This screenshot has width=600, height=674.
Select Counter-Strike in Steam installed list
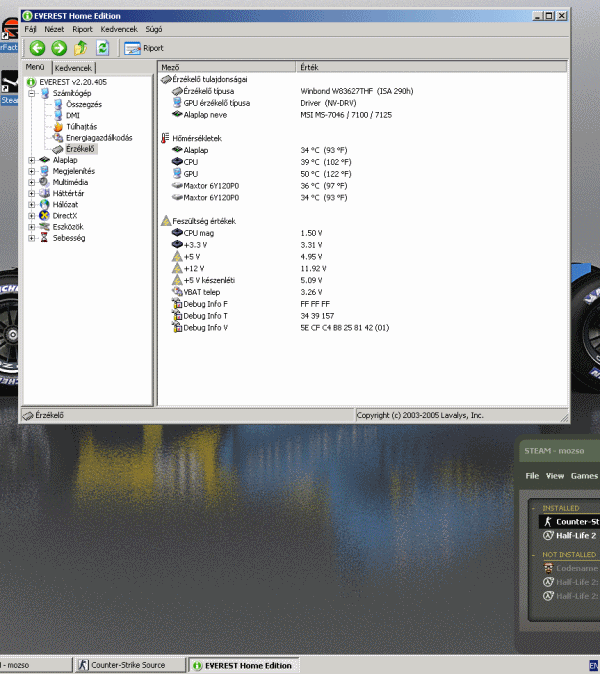click(570, 522)
